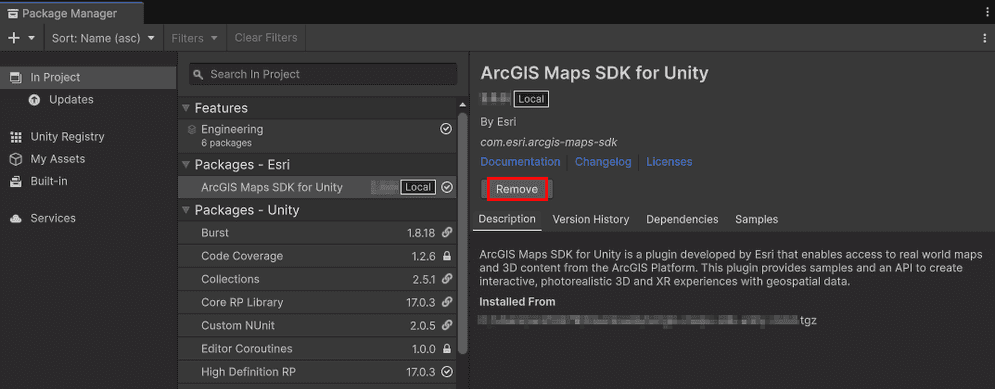Screen dimensions: 995x389
Task: Open the Filters dropdown
Action: pos(195,38)
